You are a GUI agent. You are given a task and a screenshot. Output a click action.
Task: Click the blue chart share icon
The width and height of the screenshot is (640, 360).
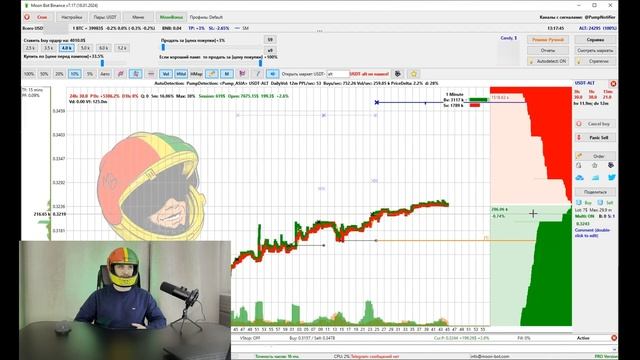click(596, 178)
